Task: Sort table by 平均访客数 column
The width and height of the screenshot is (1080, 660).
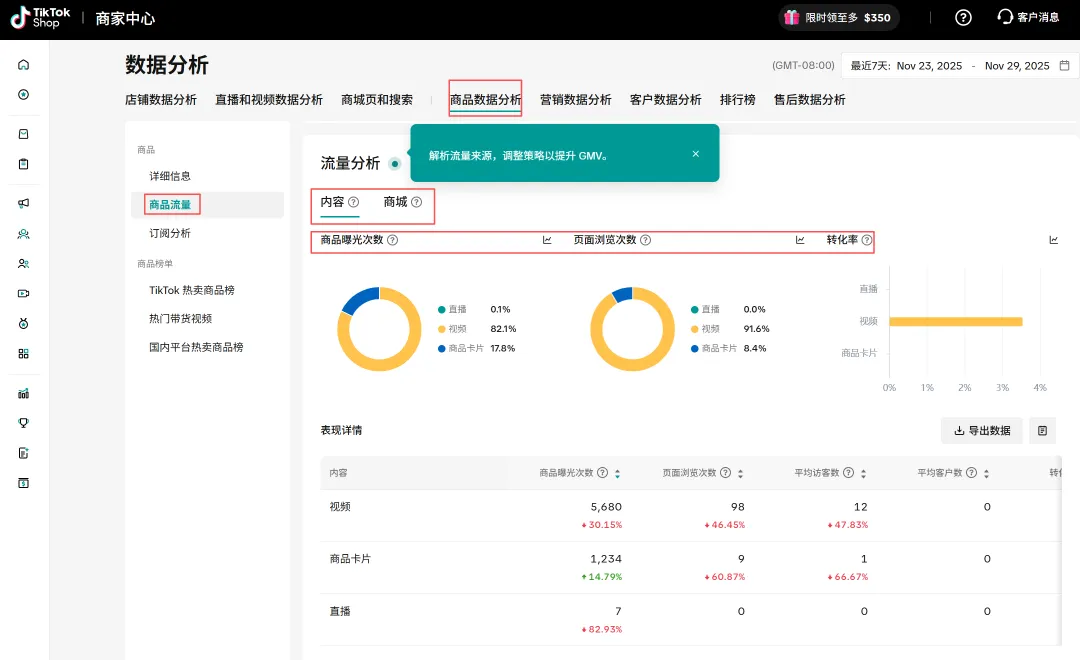Action: pyautogui.click(x=863, y=474)
